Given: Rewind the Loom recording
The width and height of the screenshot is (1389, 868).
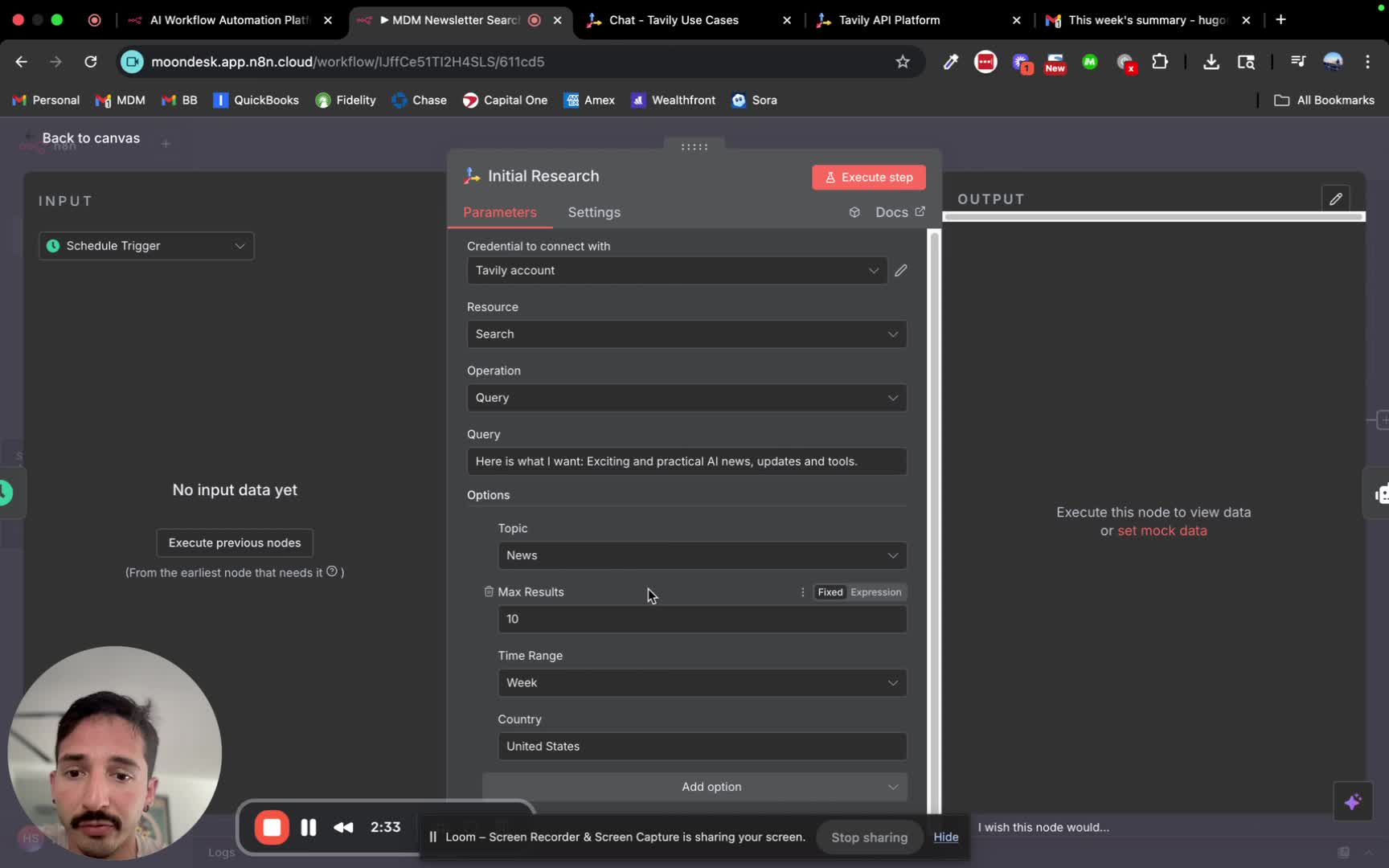Looking at the screenshot, I should (x=343, y=827).
